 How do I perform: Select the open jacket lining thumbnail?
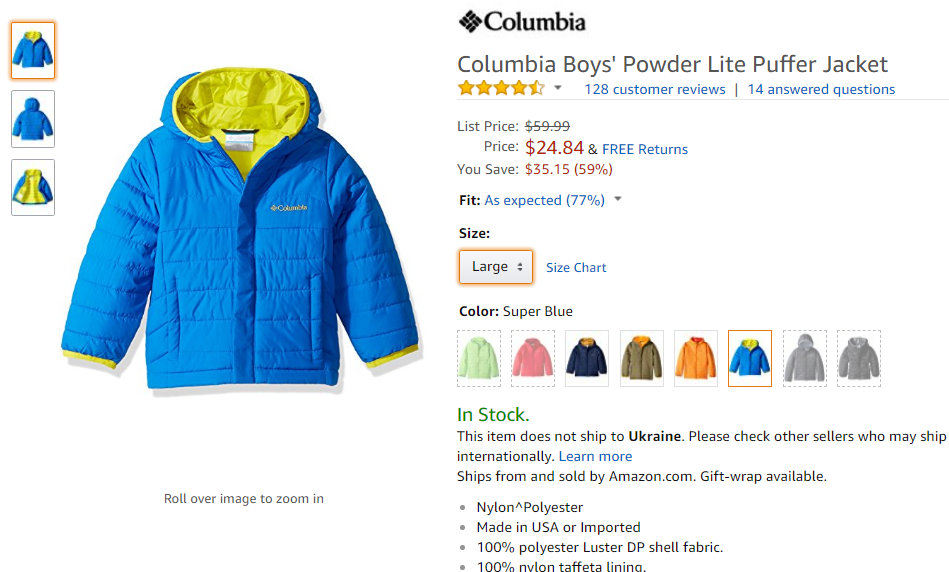(x=33, y=187)
